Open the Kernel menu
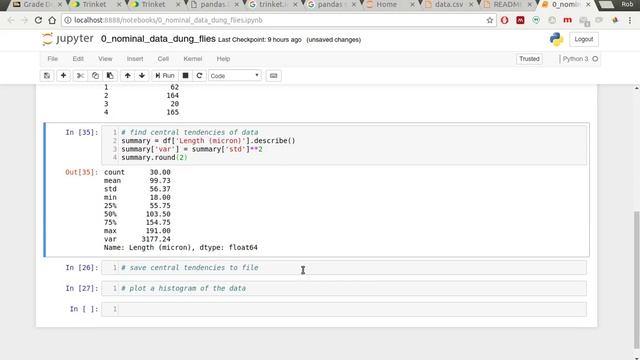The width and height of the screenshot is (640, 360). click(x=193, y=59)
